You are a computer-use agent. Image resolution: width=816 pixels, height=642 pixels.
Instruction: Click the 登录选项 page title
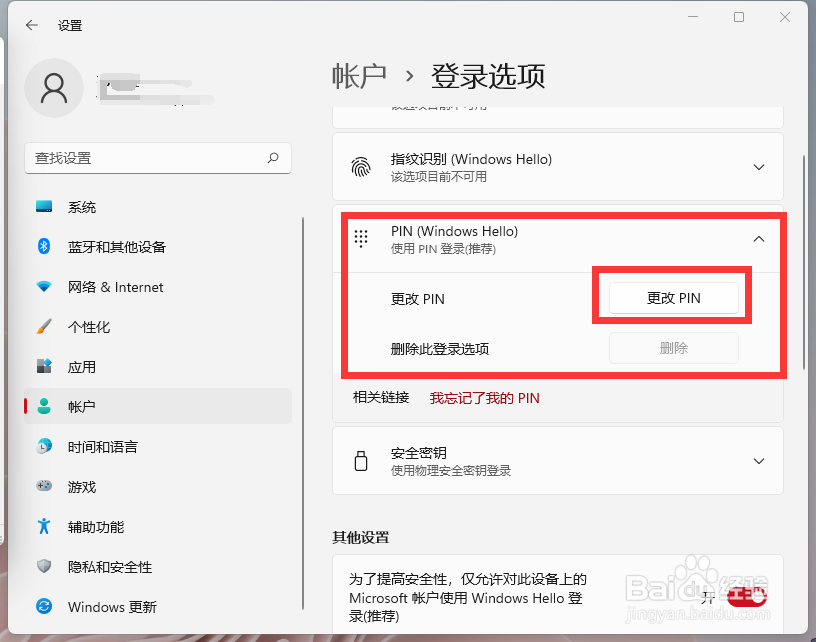(x=488, y=76)
